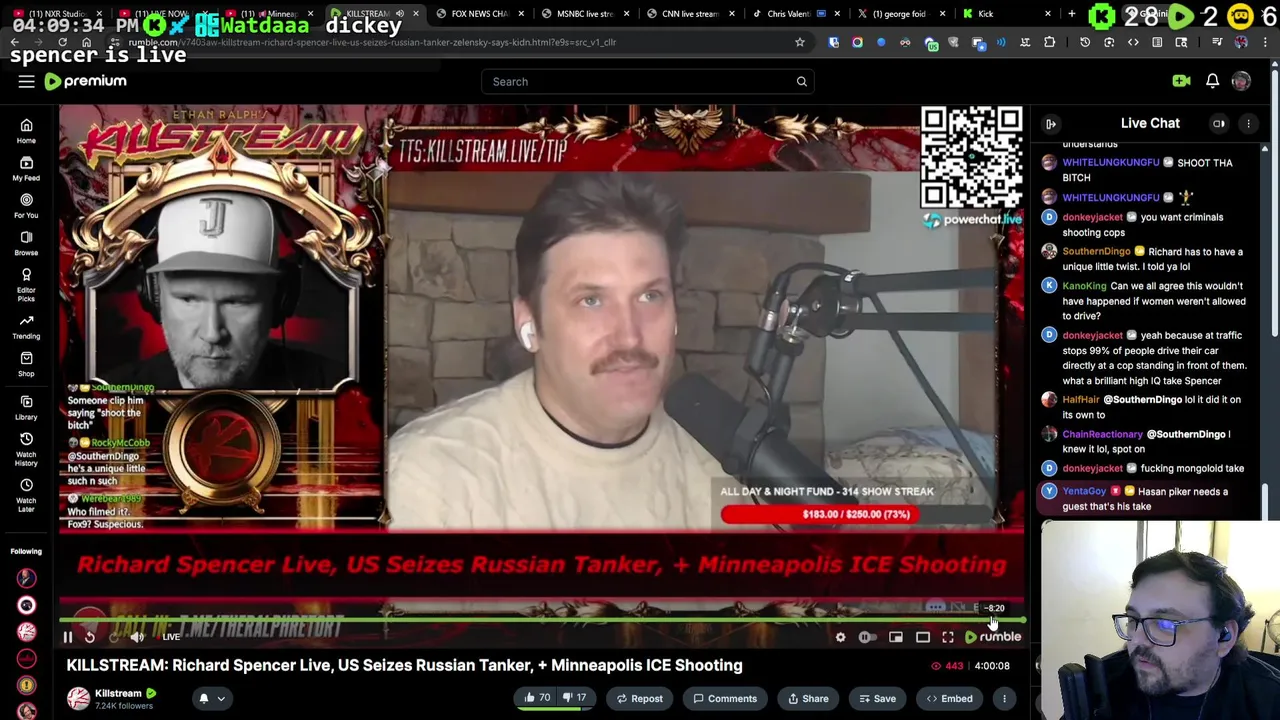Click the Share button
This screenshot has width=1280, height=720.
coord(807,699)
